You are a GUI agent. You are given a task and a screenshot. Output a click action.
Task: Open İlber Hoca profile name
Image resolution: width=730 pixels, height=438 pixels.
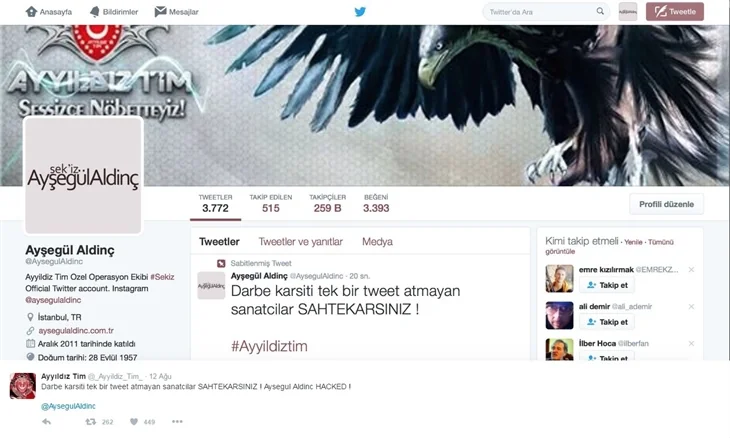coord(597,344)
